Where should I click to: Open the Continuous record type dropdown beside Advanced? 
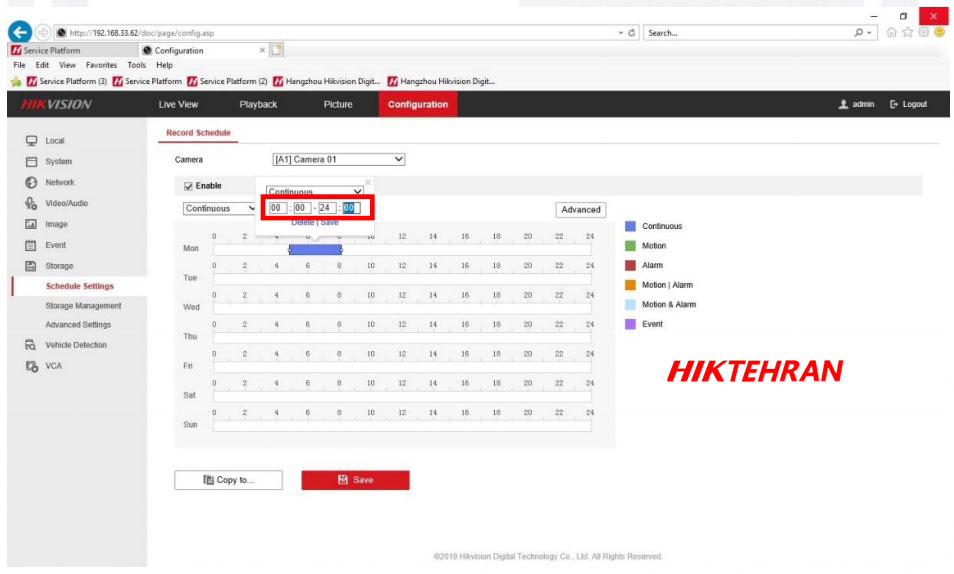(218, 209)
